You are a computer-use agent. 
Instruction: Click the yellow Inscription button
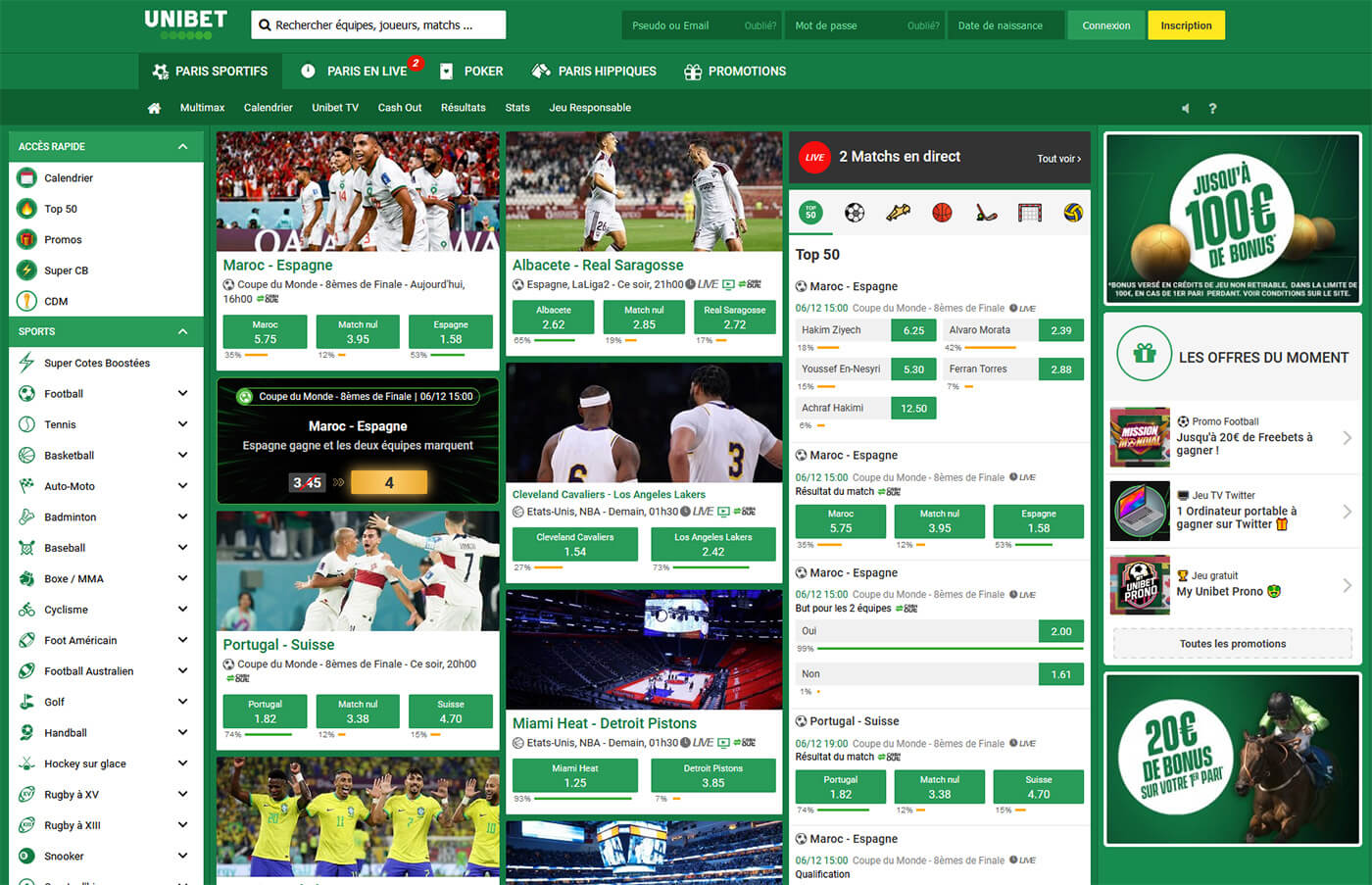pos(1186,25)
